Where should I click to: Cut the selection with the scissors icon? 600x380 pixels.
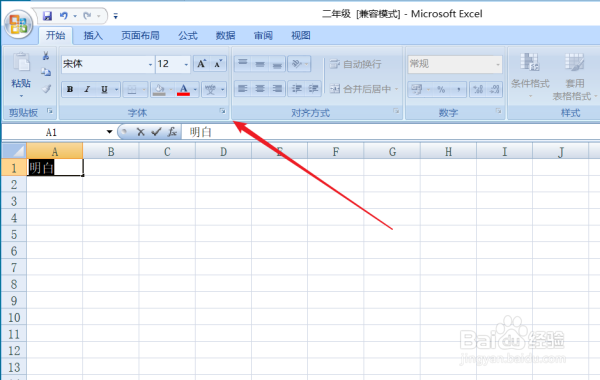(46, 56)
